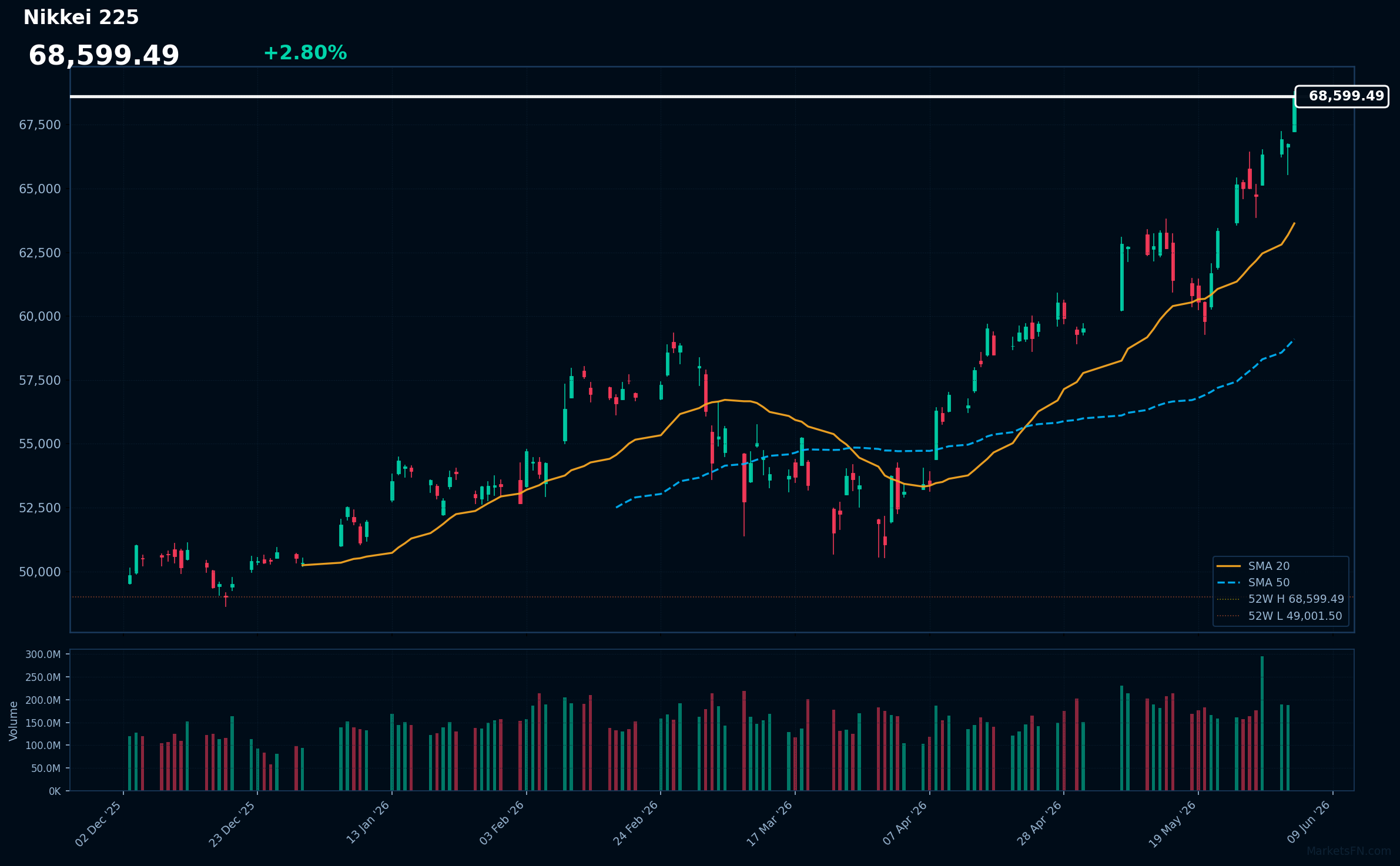
Task: Click the 02 Dec '25 date label
Action: 98,824
